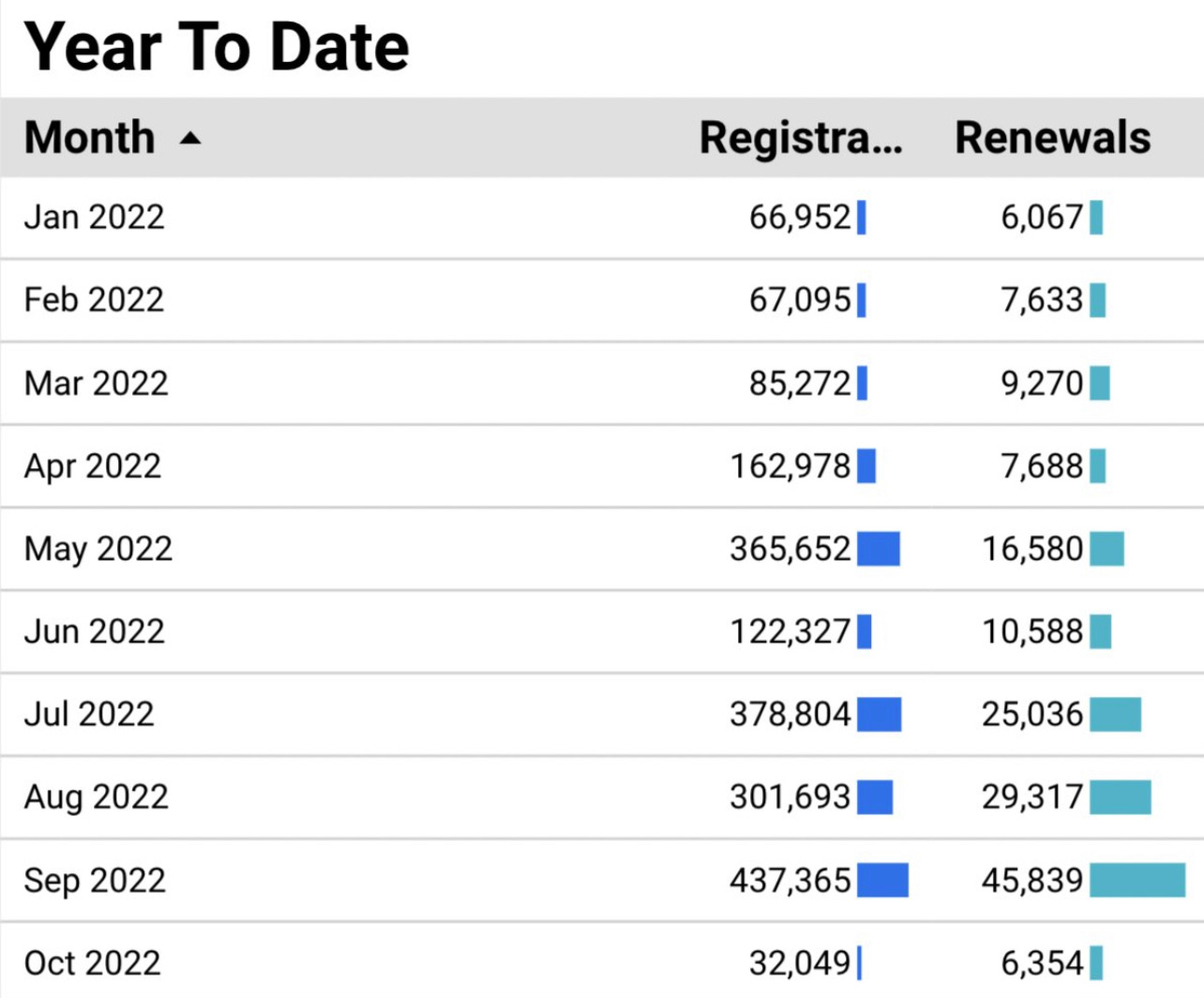This screenshot has width=1204, height=998.
Task: Select the Oct 2022 month cell
Action: point(93,962)
